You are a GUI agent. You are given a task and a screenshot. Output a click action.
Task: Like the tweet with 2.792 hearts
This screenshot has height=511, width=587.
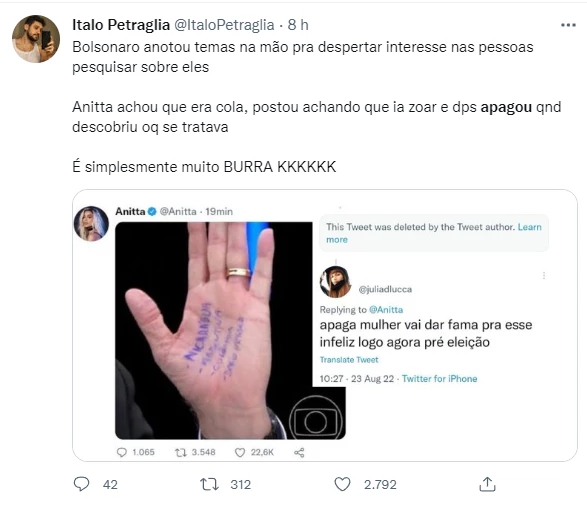coord(342,484)
